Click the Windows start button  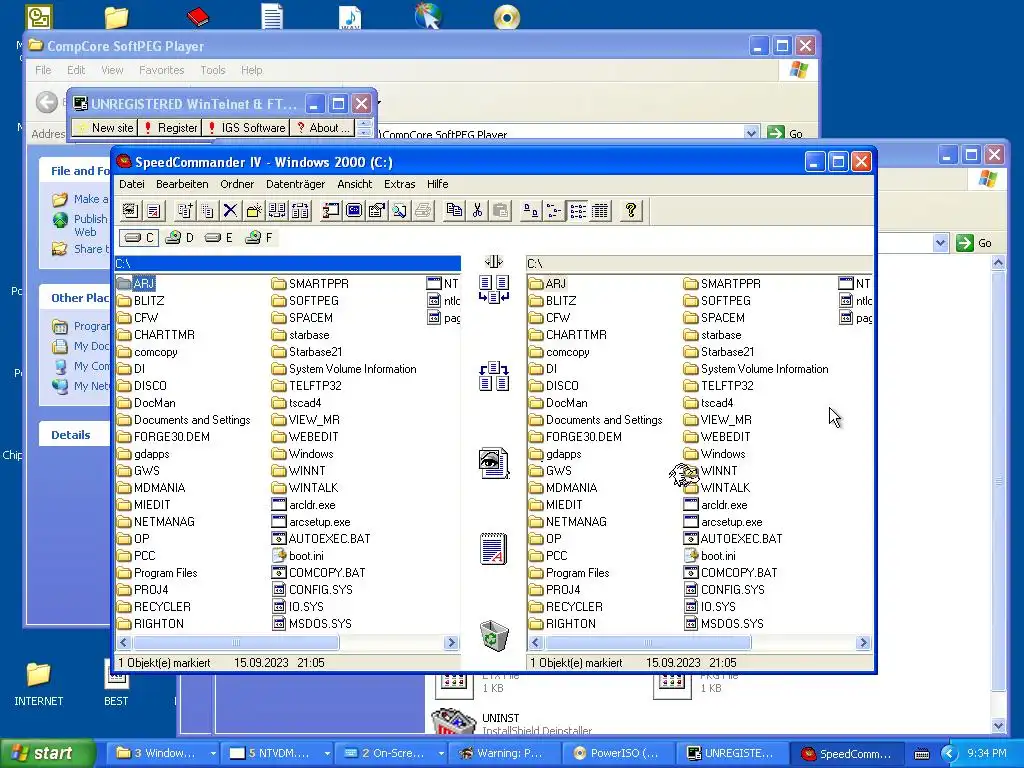click(47, 754)
